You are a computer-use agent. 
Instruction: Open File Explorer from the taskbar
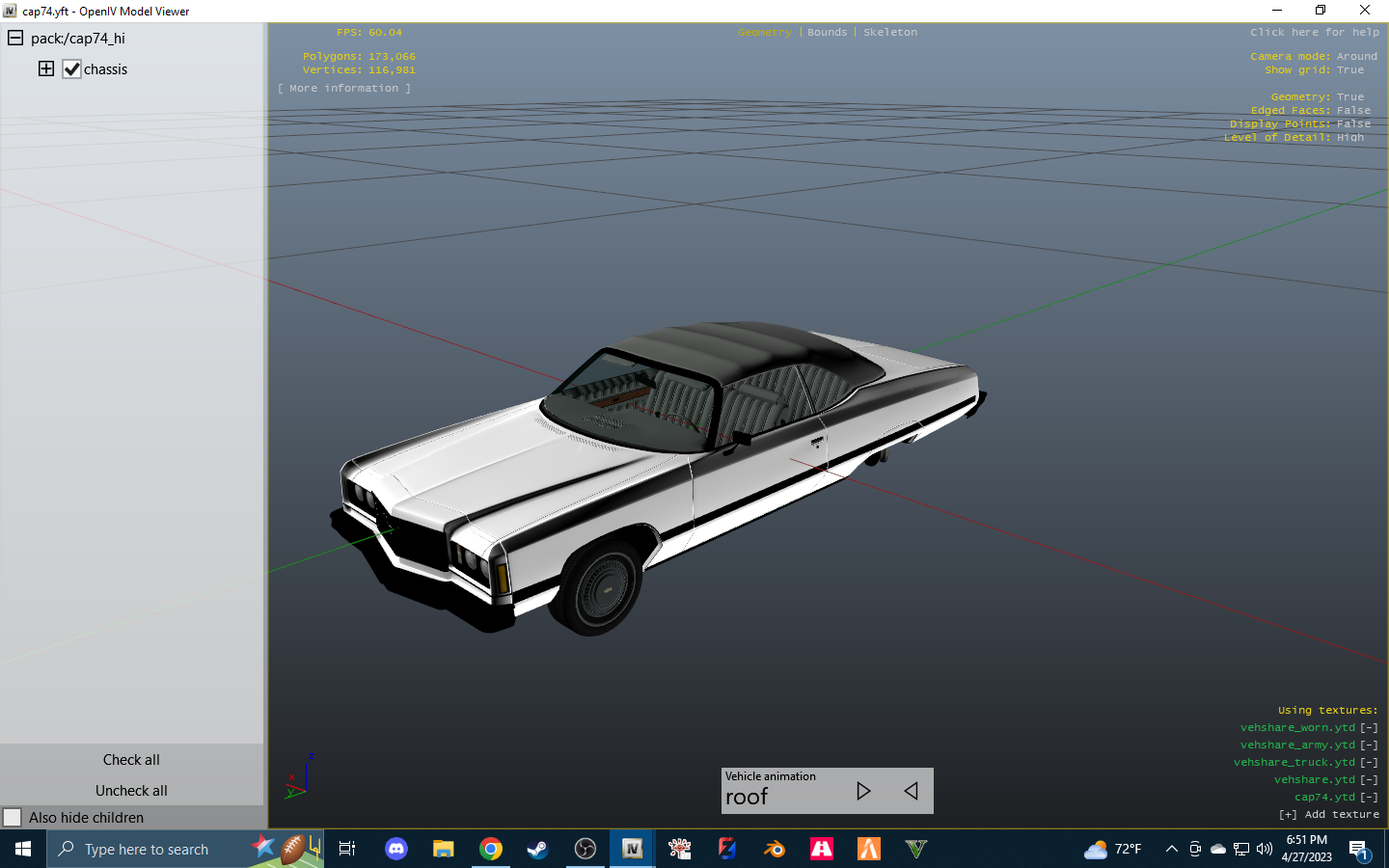(444, 849)
